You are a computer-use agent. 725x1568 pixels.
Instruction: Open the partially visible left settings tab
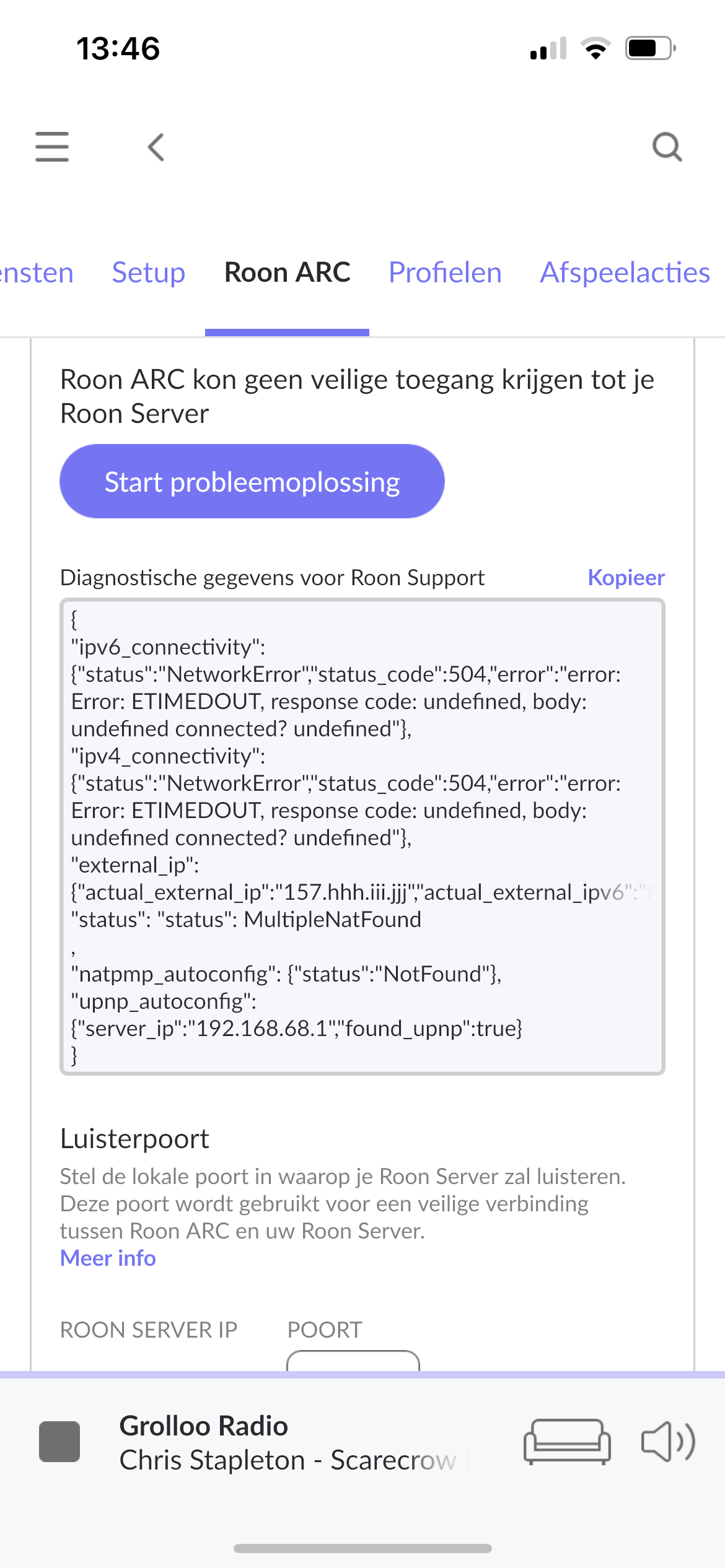coord(36,272)
